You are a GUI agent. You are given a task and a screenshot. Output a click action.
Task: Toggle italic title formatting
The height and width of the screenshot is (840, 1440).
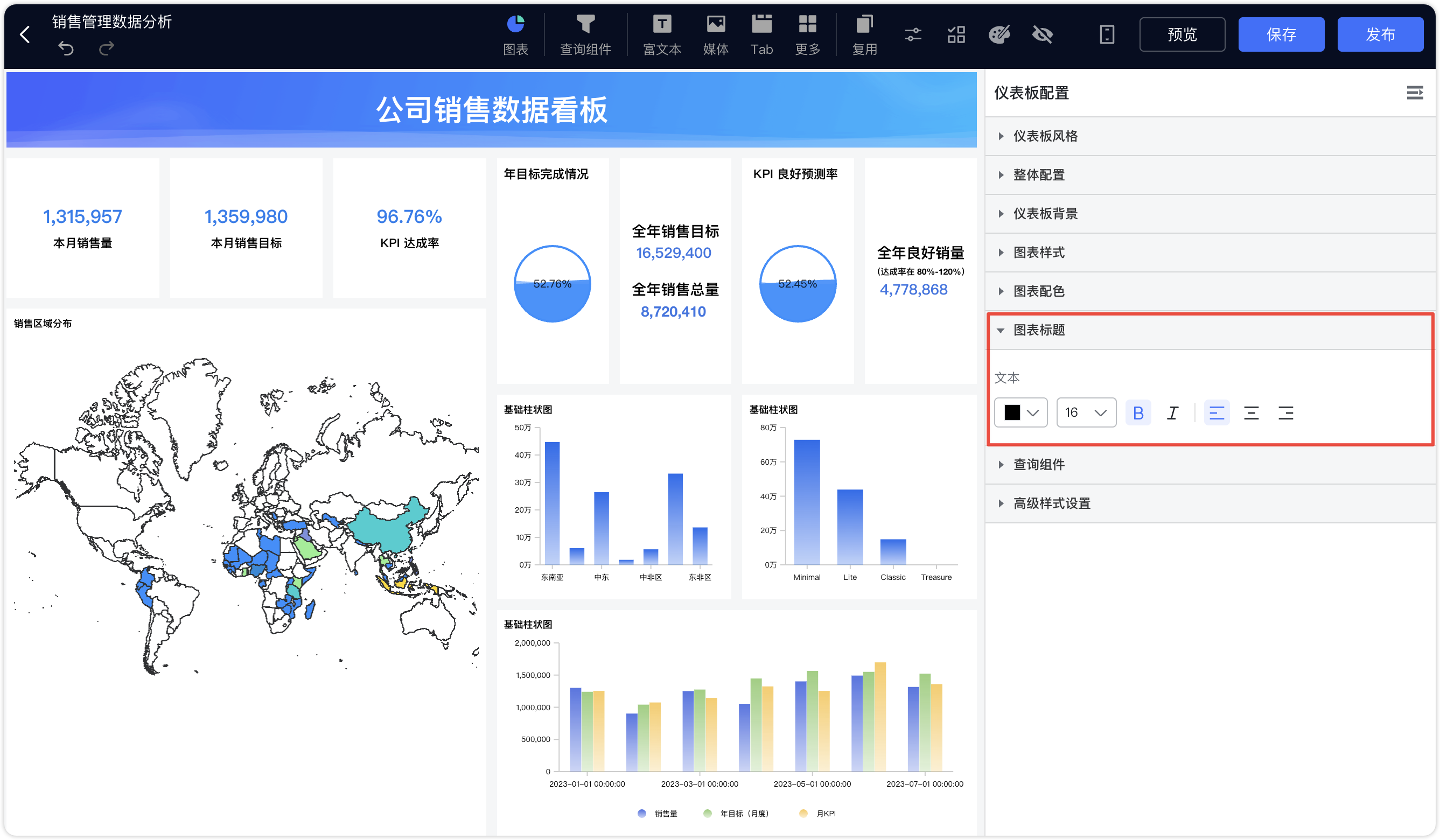(x=1172, y=412)
